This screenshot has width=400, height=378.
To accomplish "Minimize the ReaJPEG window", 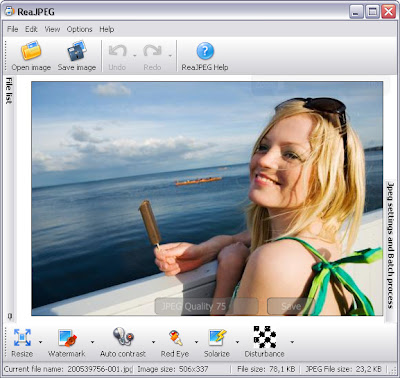I will click(x=356, y=12).
